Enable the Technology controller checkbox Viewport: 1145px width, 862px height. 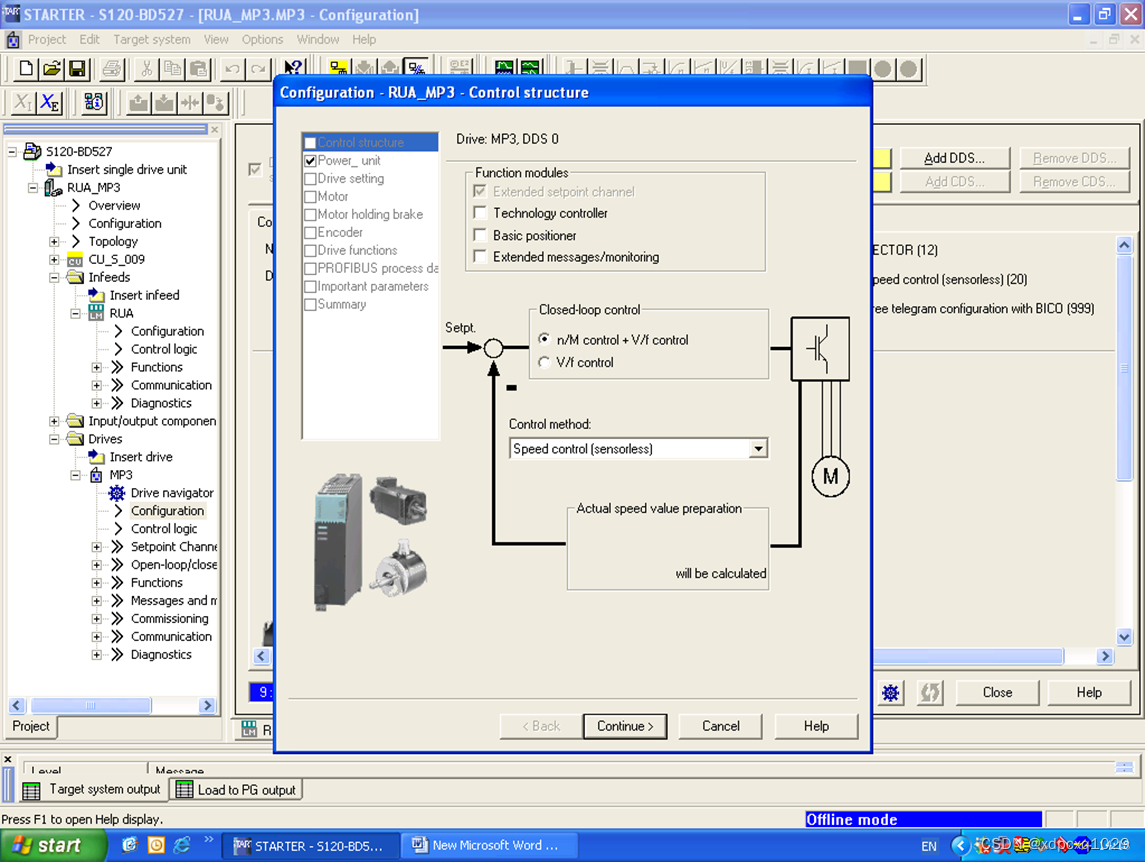click(x=480, y=213)
